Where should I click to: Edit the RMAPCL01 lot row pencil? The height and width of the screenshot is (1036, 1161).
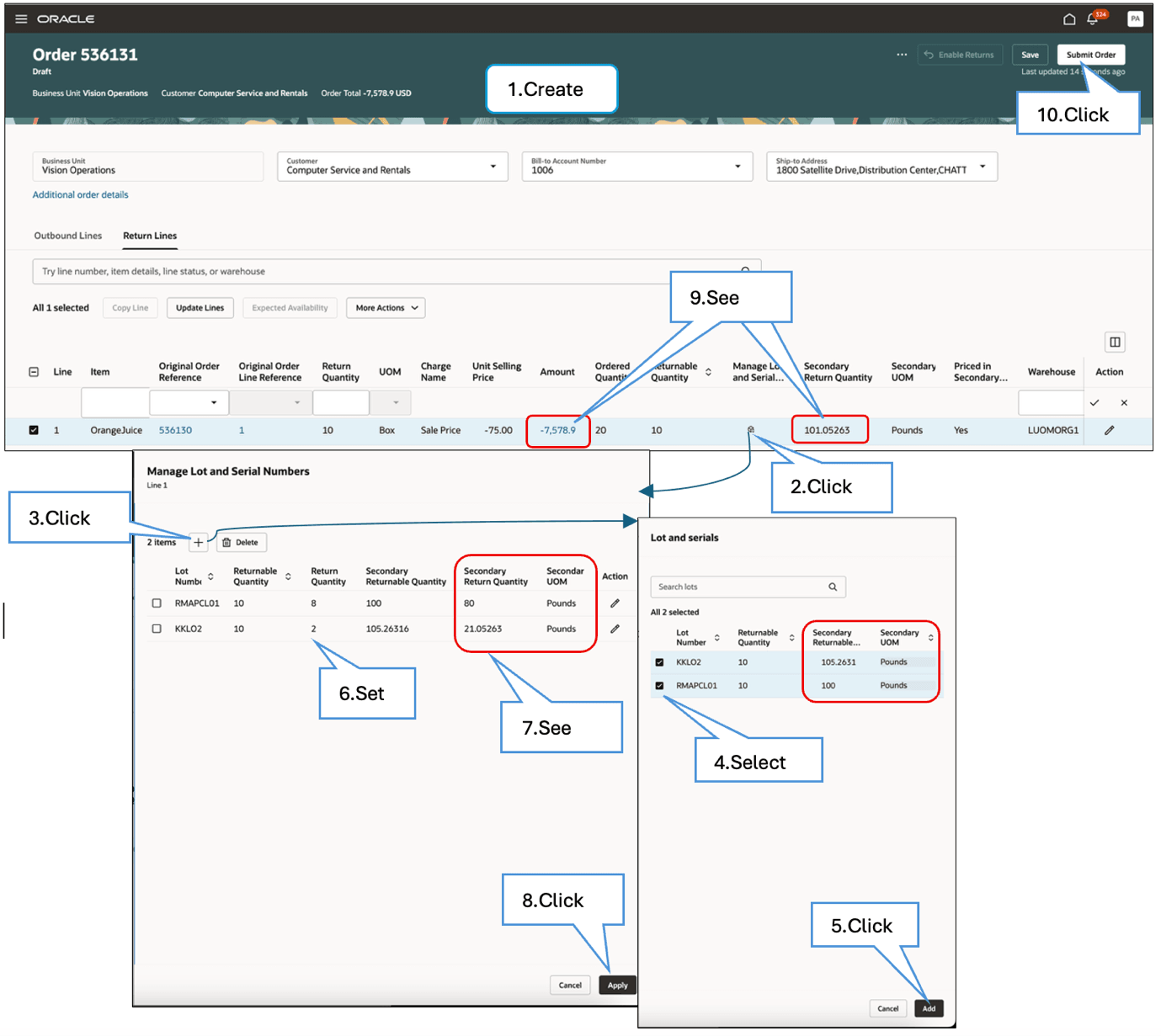coord(615,603)
